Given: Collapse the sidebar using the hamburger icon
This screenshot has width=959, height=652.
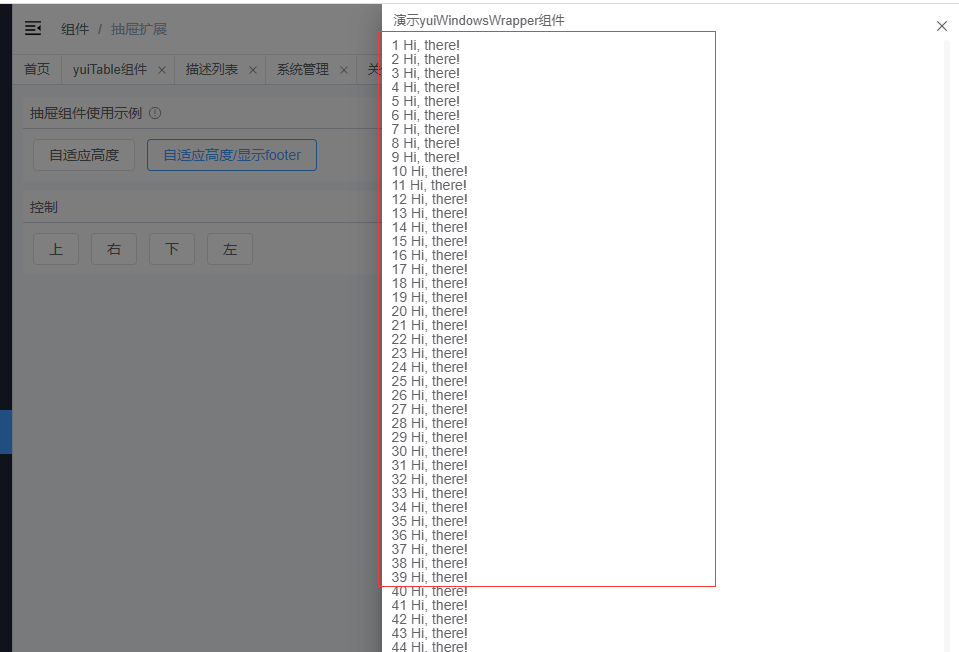Looking at the screenshot, I should (33, 28).
